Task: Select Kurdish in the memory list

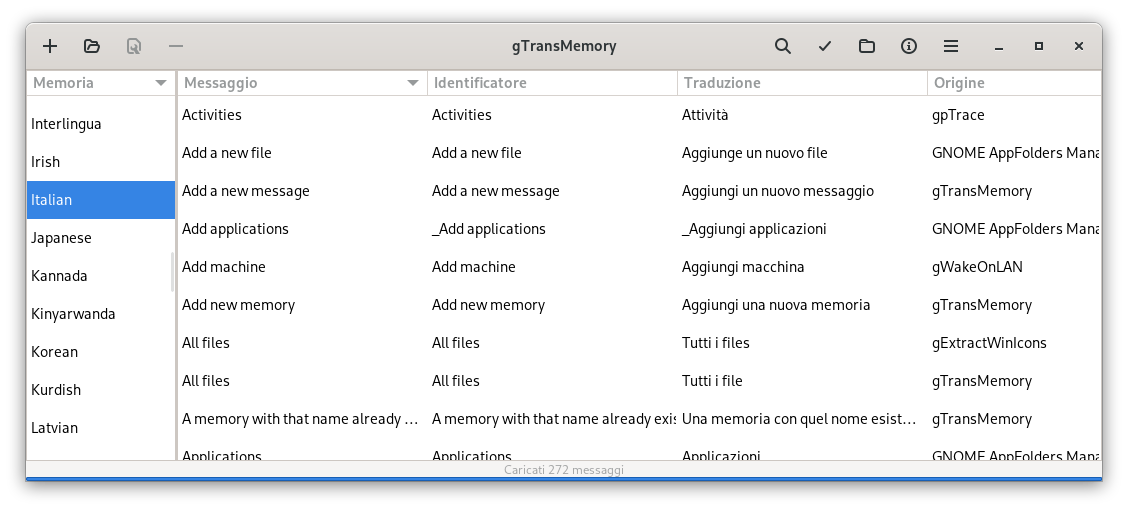Action: coord(101,390)
